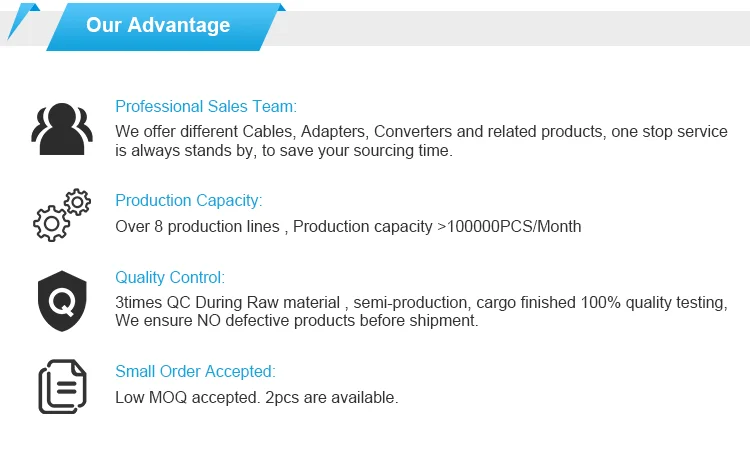750x451 pixels.
Task: Open the 'Professional Sales Team:' heading
Action: click(206, 106)
